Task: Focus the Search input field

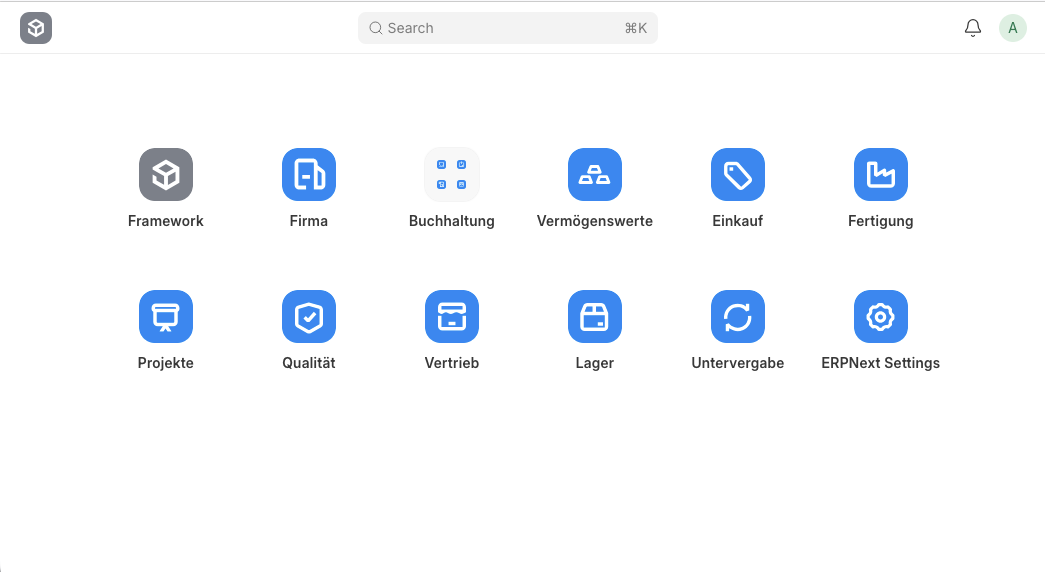Action: tap(500, 28)
